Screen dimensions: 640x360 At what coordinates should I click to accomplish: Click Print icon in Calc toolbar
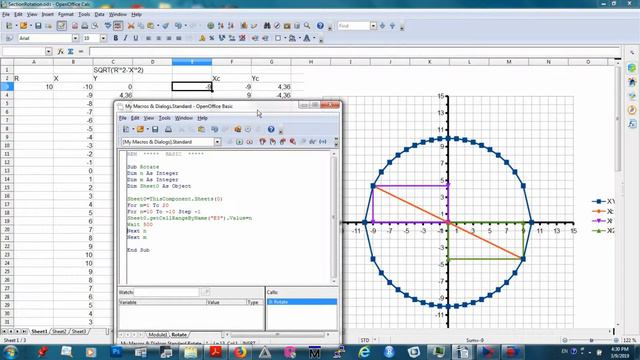pos(84,26)
